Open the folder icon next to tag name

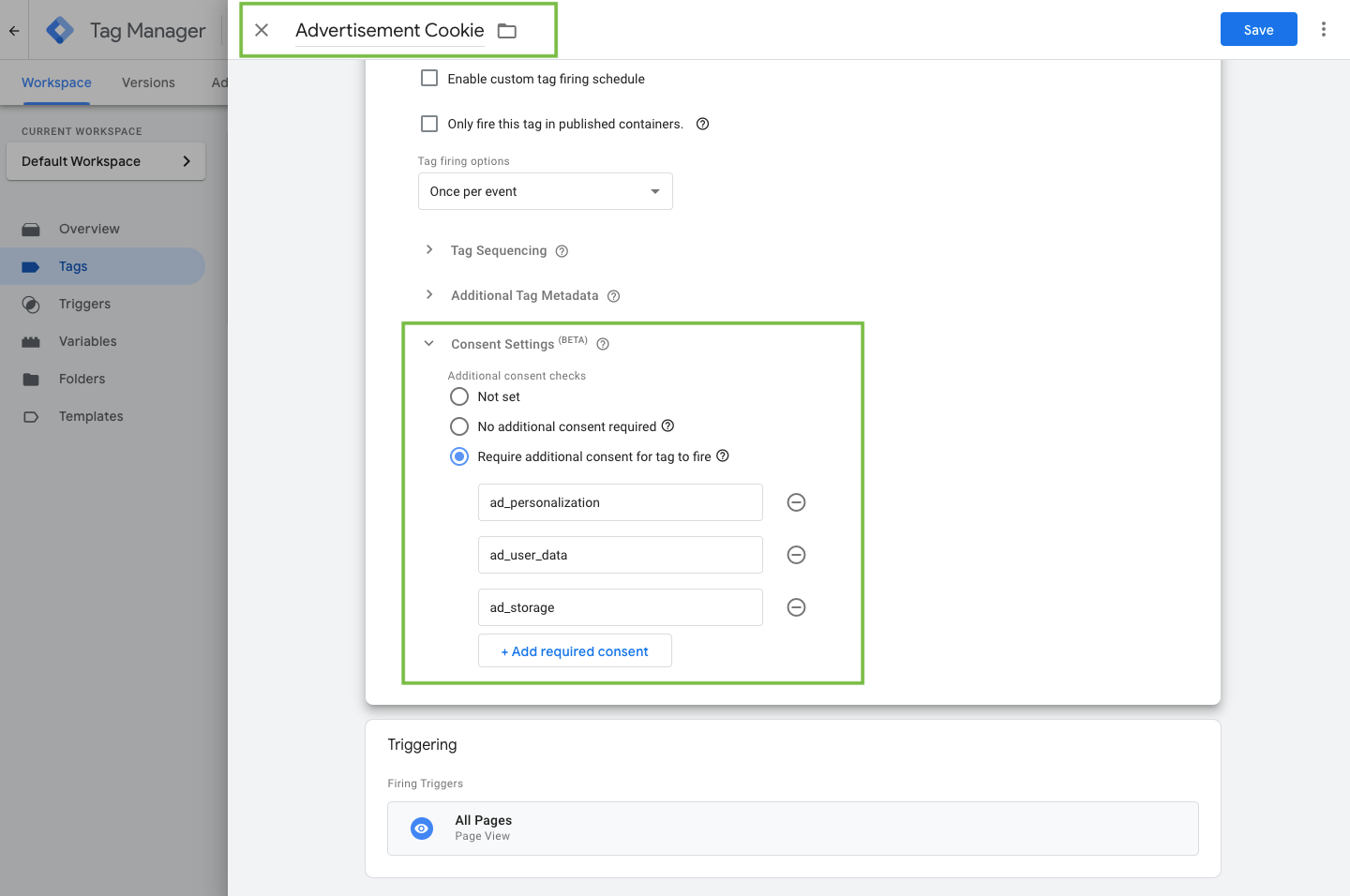(506, 30)
